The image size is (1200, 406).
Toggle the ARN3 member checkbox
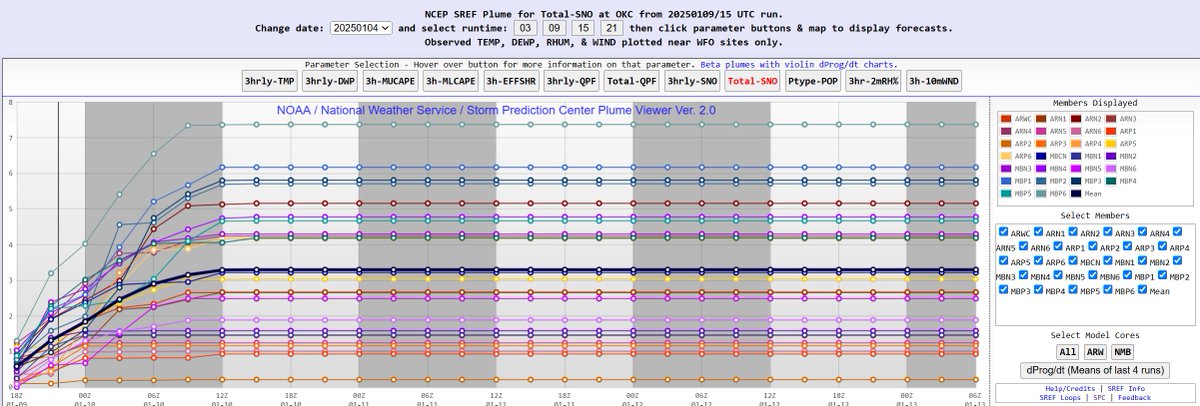point(1107,234)
